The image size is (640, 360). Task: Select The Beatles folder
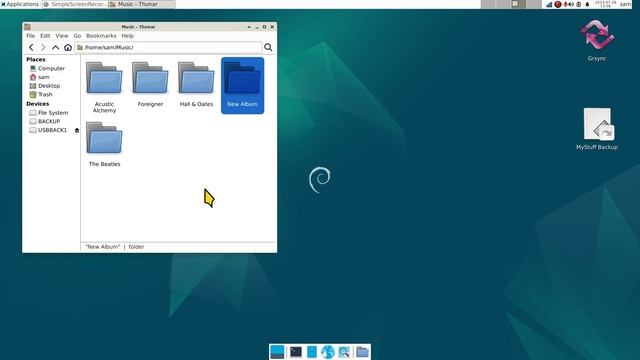click(x=104, y=144)
